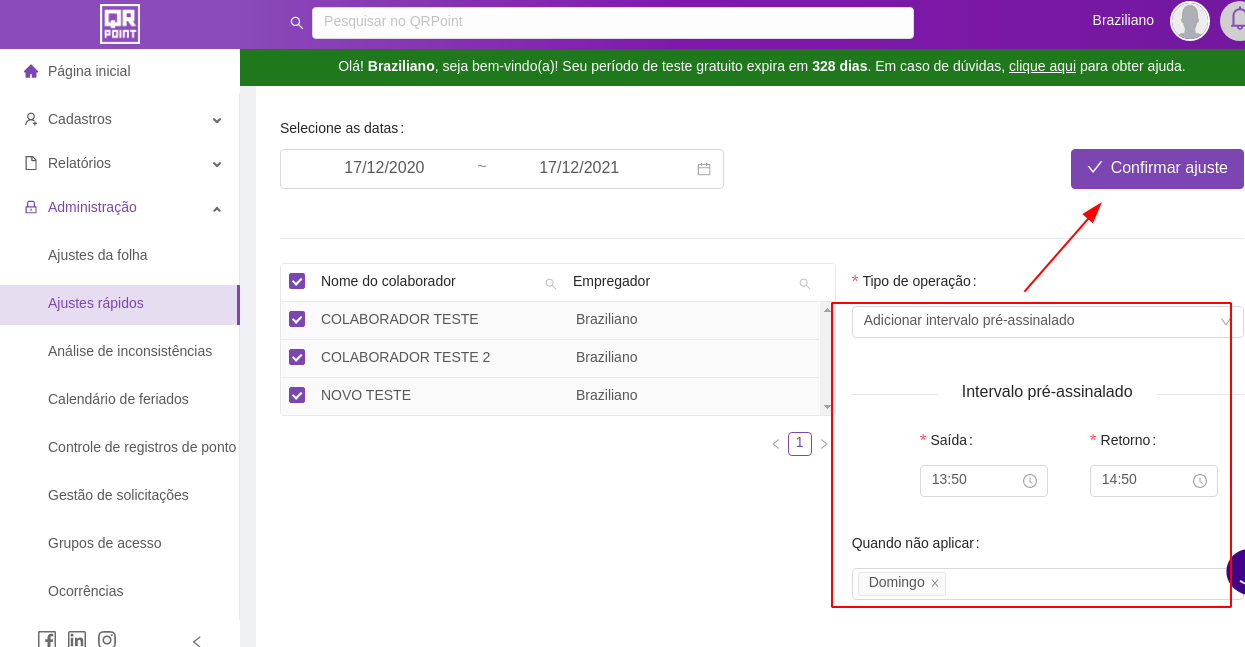Open the notifications bell
This screenshot has height=647, width=1245.
click(1234, 20)
